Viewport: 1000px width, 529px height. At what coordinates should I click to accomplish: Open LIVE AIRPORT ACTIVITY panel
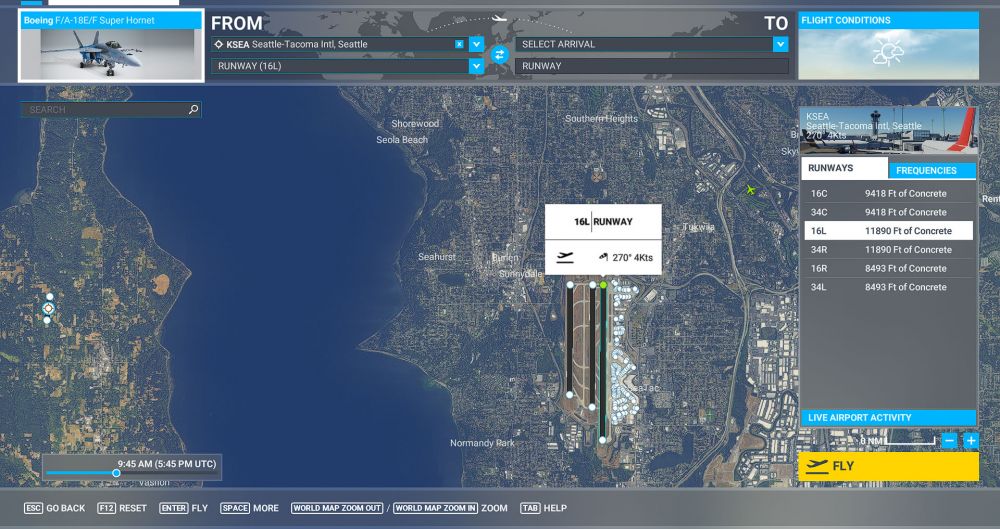[888, 417]
